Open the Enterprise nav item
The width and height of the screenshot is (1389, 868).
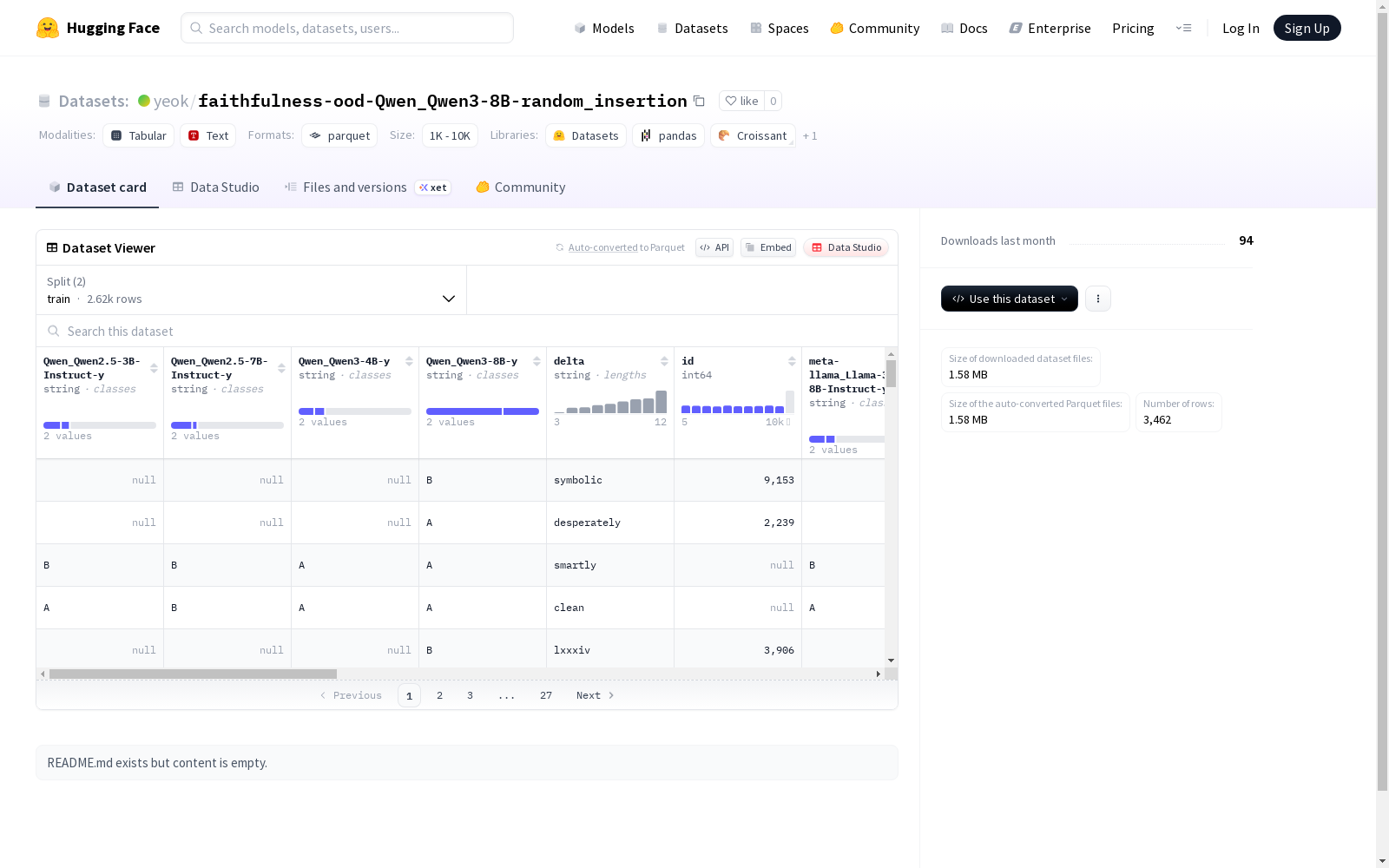pyautogui.click(x=1050, y=28)
